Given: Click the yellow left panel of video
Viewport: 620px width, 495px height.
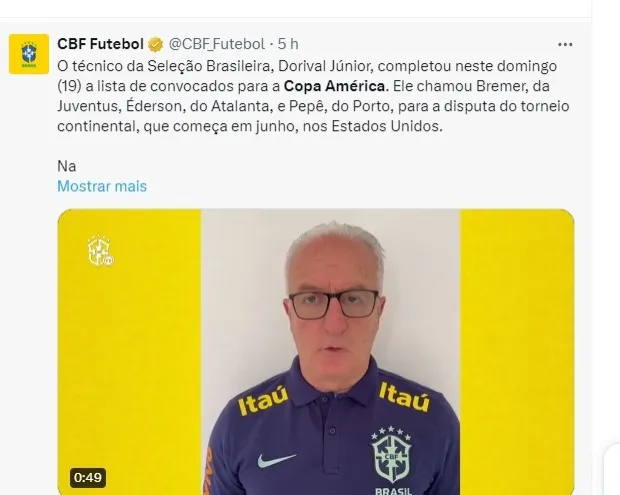Looking at the screenshot, I should [129, 352].
